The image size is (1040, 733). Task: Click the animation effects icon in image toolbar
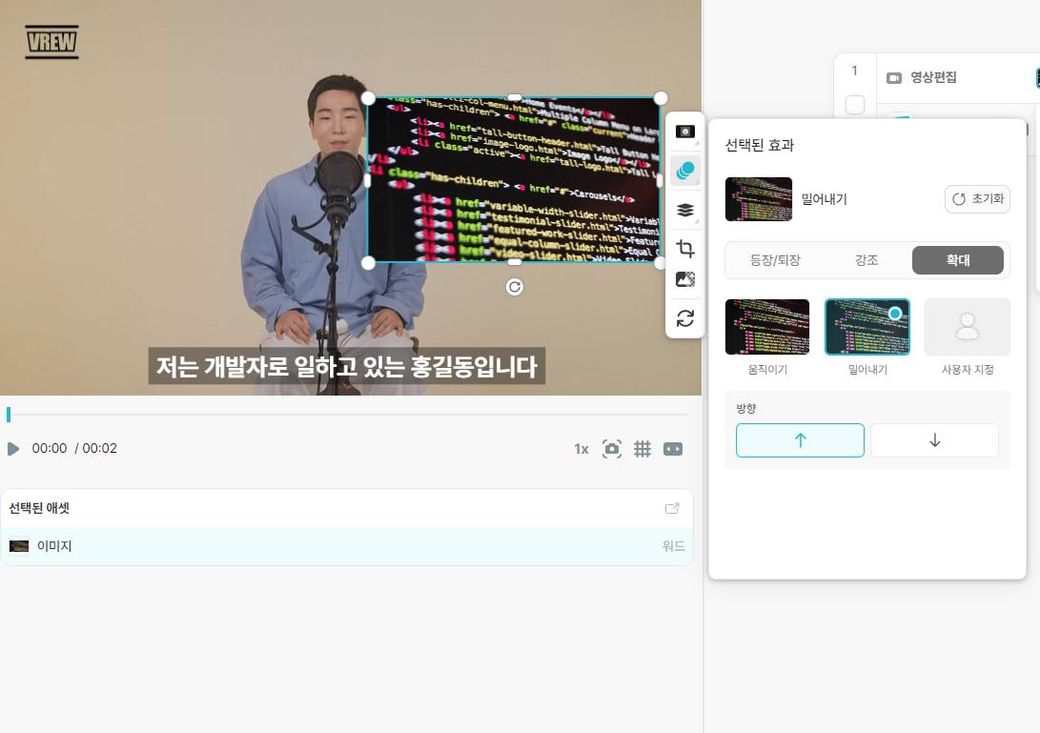click(x=685, y=171)
